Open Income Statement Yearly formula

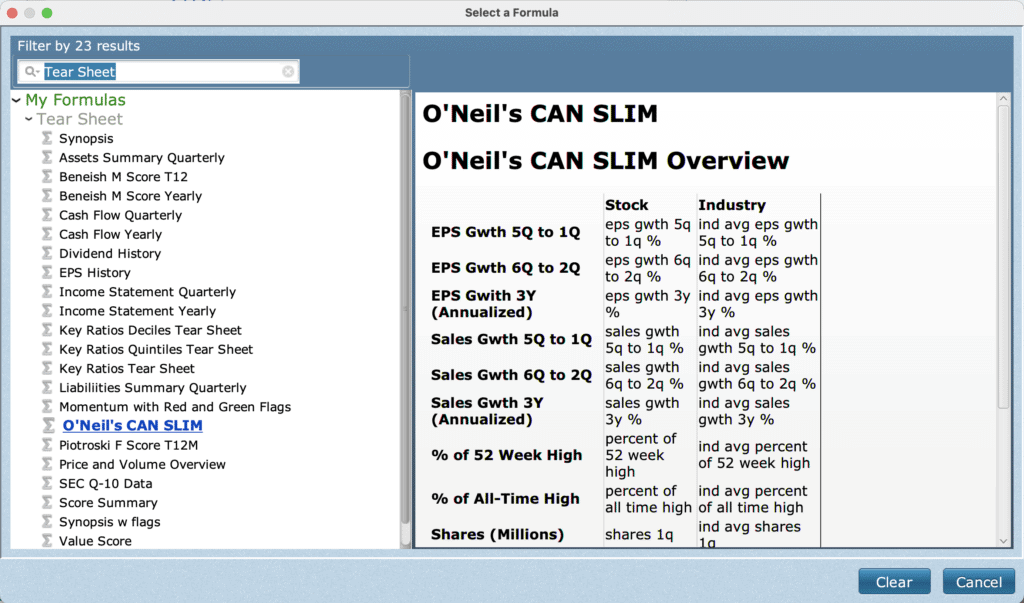(x=137, y=310)
